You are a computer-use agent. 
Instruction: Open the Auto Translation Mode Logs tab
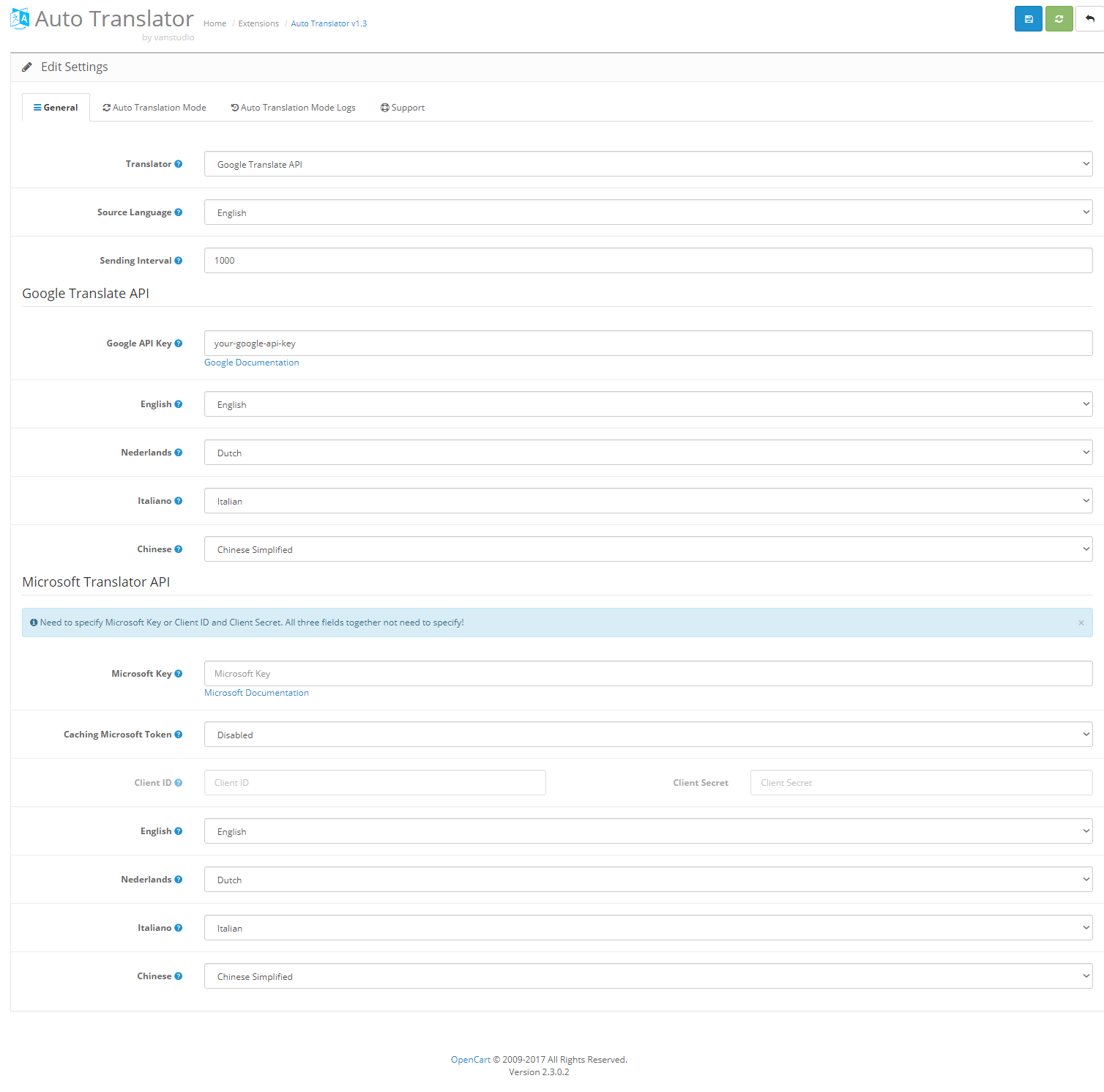click(294, 108)
